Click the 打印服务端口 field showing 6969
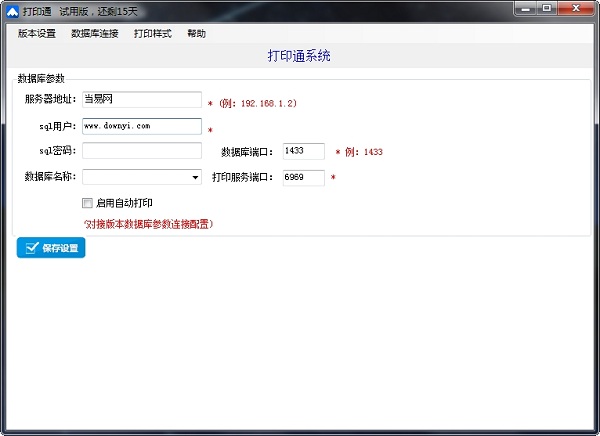The height and width of the screenshot is (436, 600). 303,178
